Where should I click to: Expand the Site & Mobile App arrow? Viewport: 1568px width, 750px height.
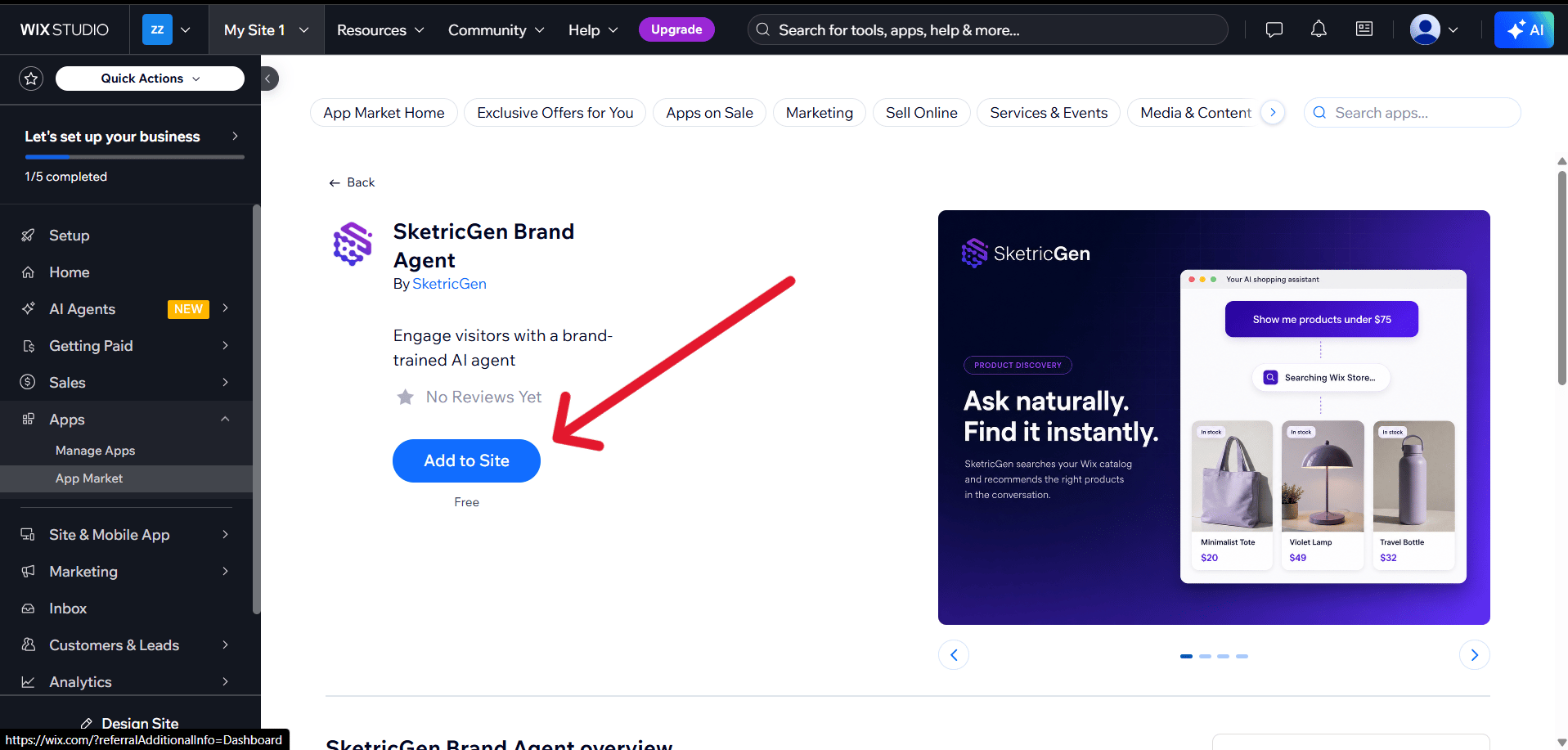pos(225,534)
